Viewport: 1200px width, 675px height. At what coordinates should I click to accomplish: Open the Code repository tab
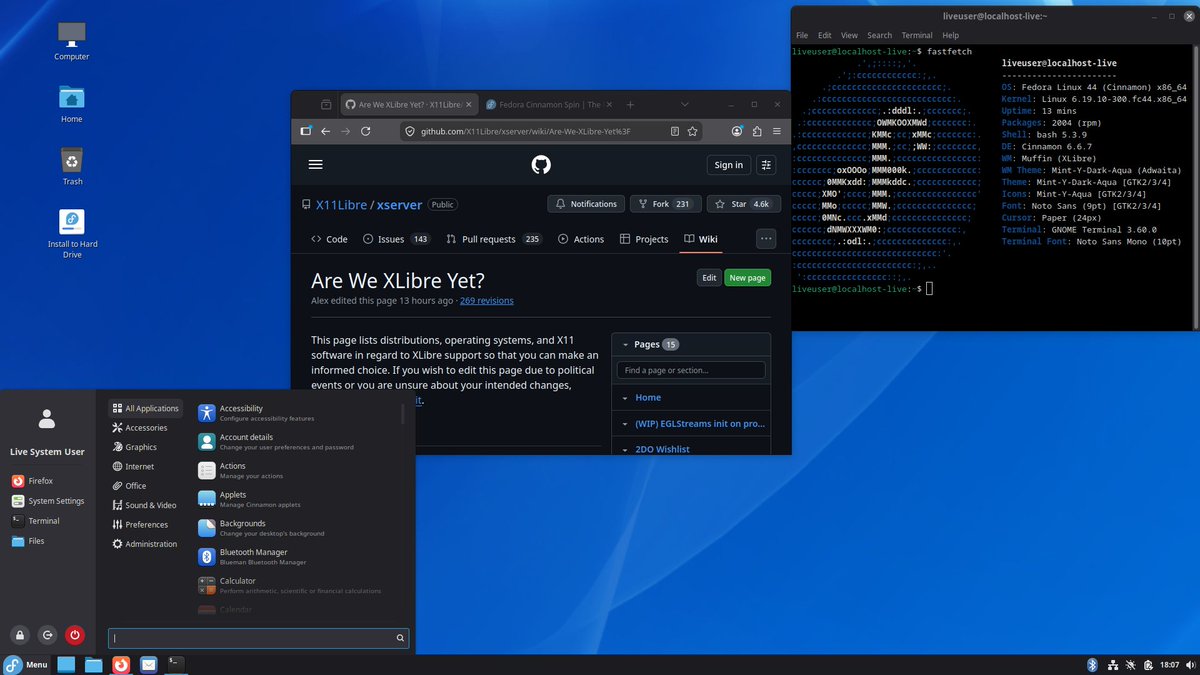pos(329,239)
